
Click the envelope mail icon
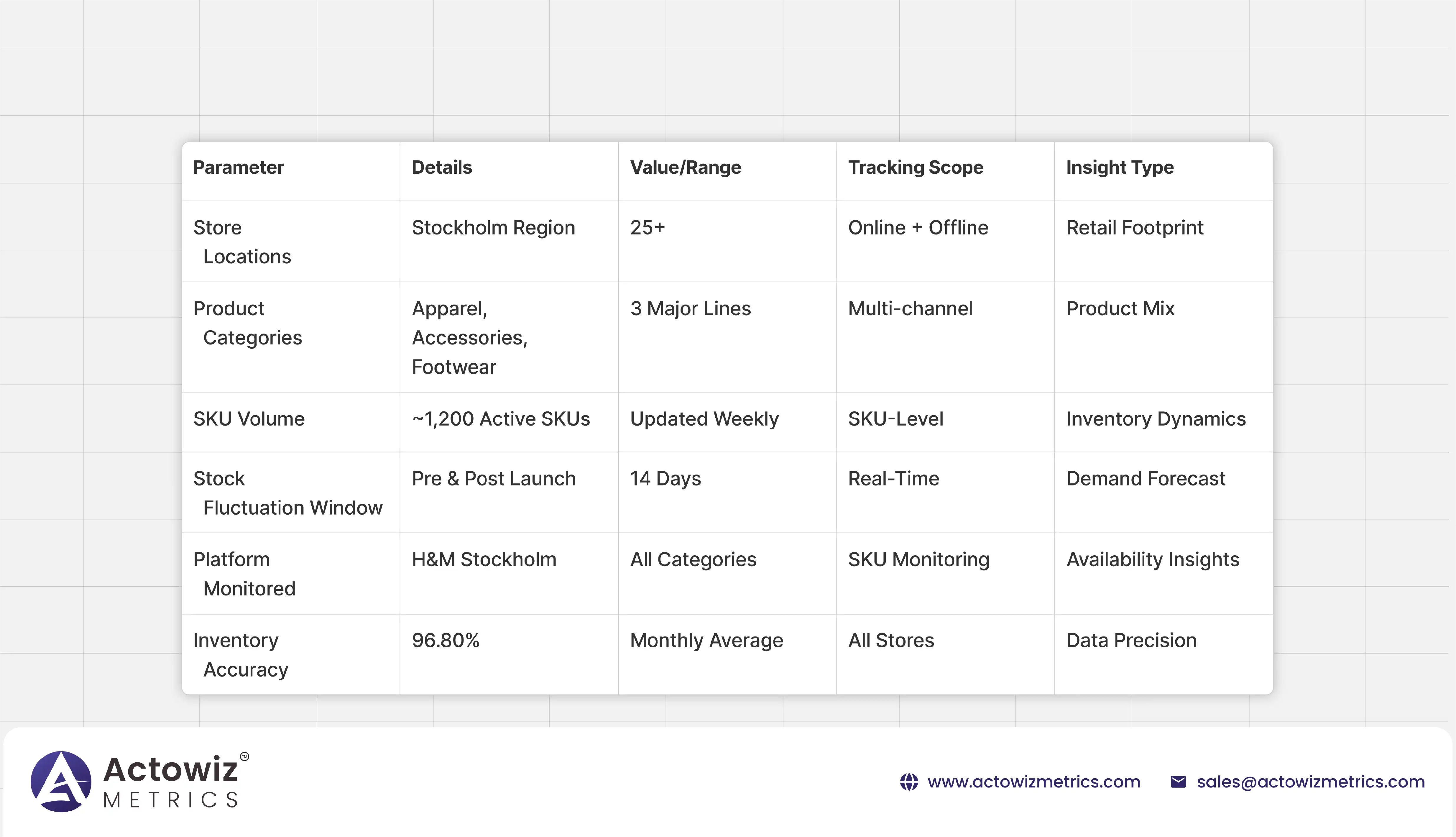(1178, 782)
